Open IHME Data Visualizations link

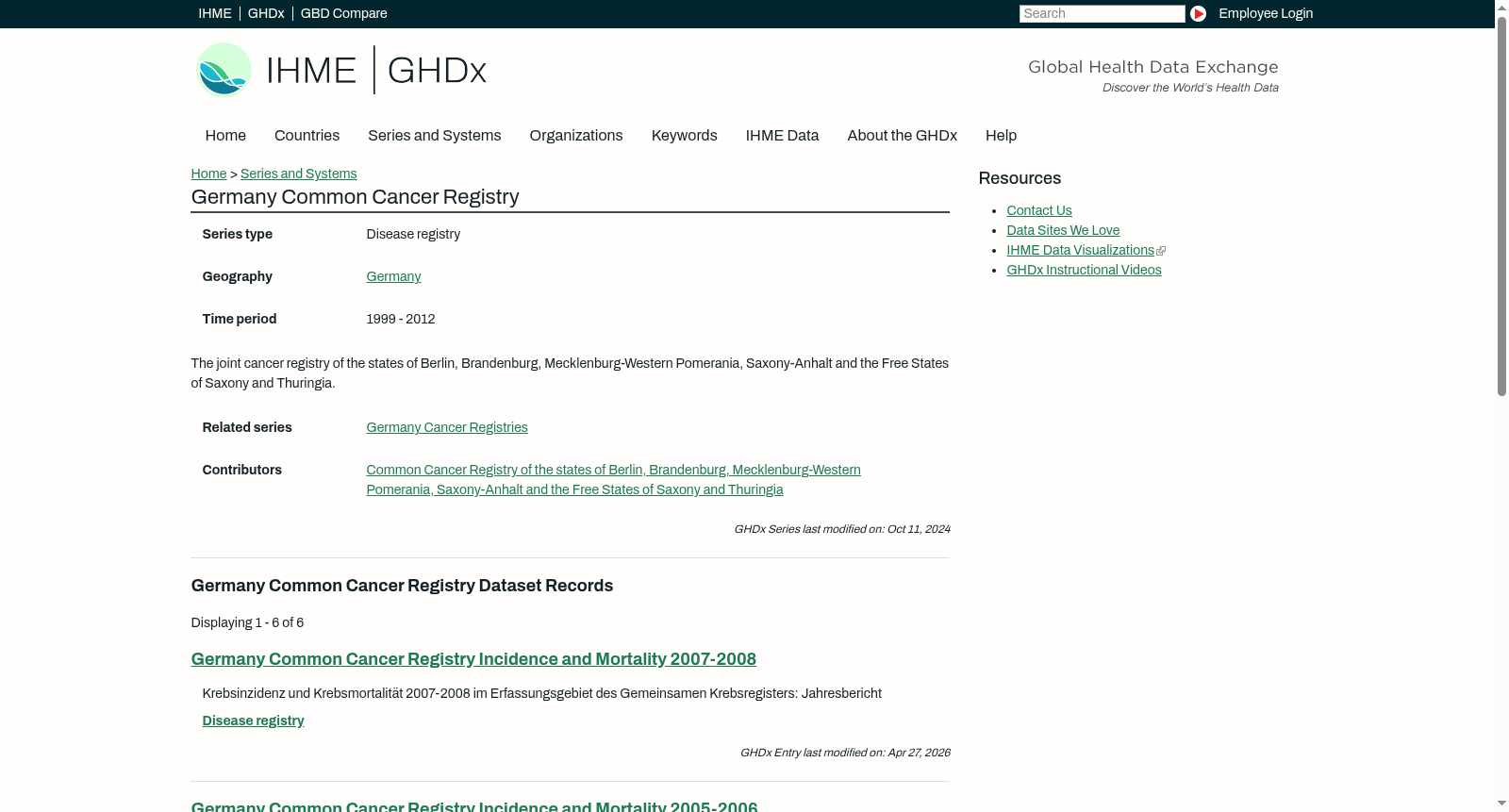(x=1080, y=250)
